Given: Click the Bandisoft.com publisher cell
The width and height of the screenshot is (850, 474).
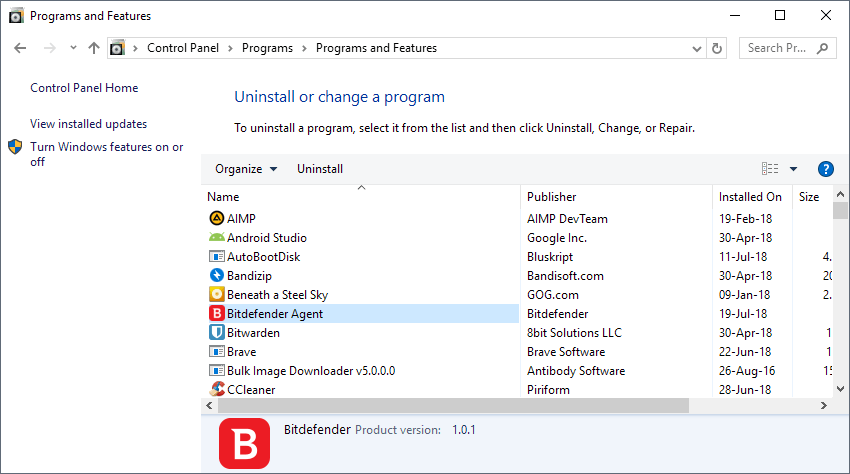Looking at the screenshot, I should click(565, 276).
